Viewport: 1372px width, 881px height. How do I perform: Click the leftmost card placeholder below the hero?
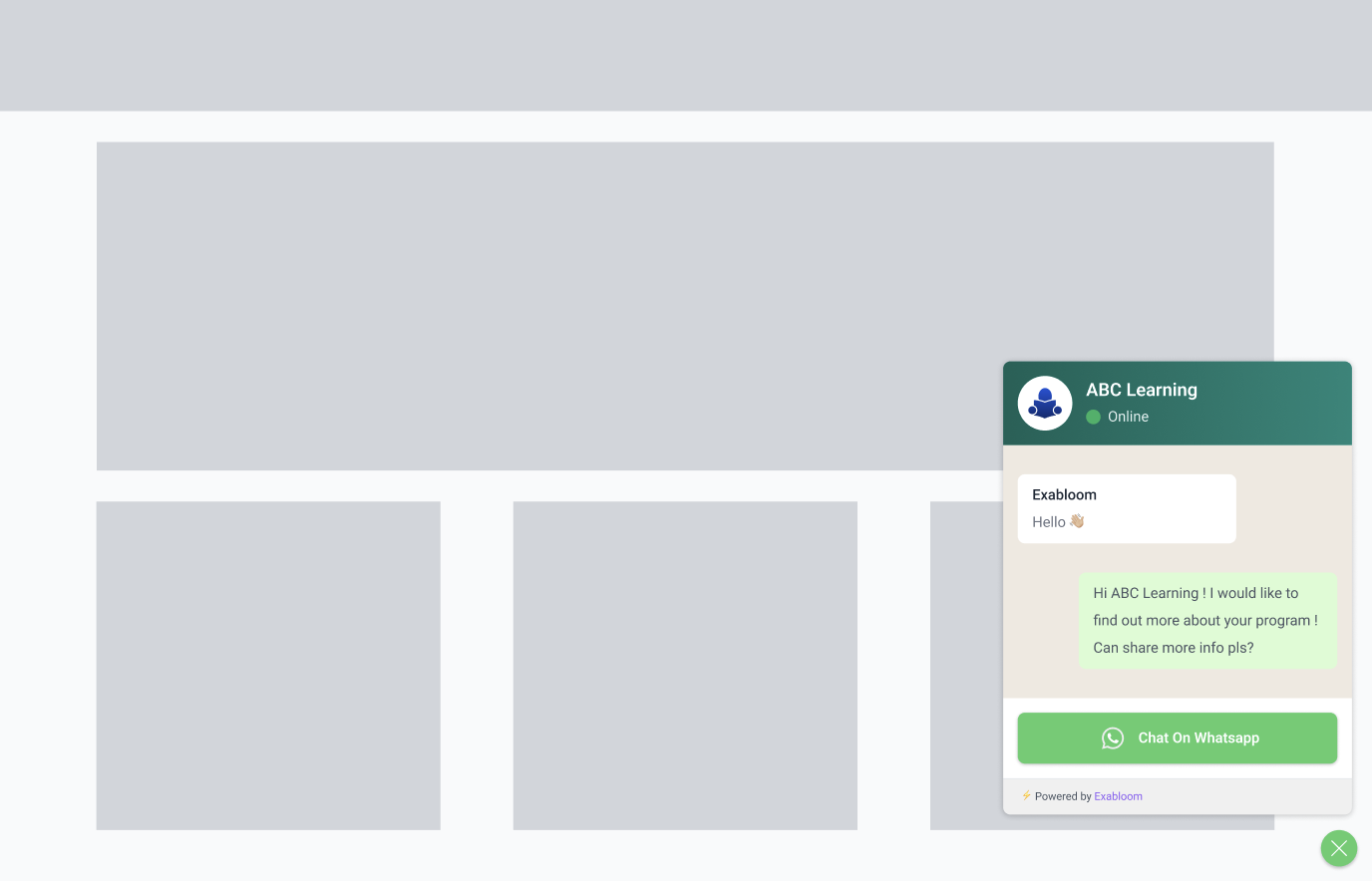pyautogui.click(x=268, y=665)
